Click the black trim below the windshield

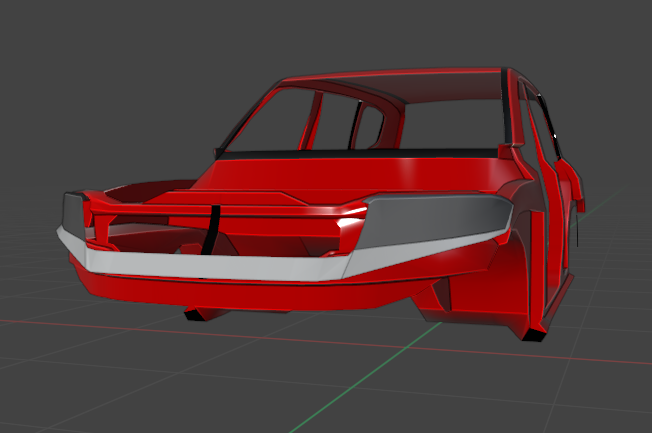[x=358, y=153]
